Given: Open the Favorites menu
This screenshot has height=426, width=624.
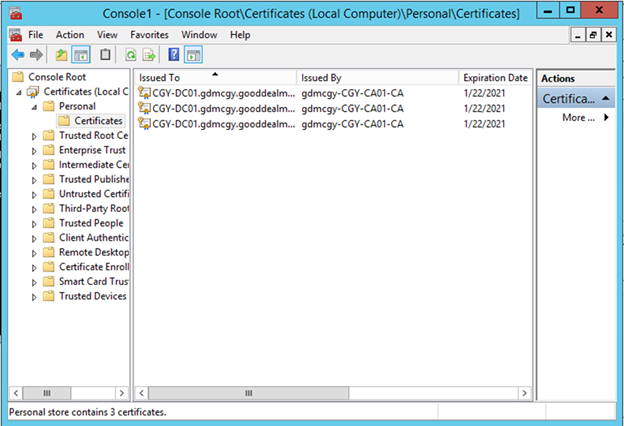Looking at the screenshot, I should (x=149, y=35).
